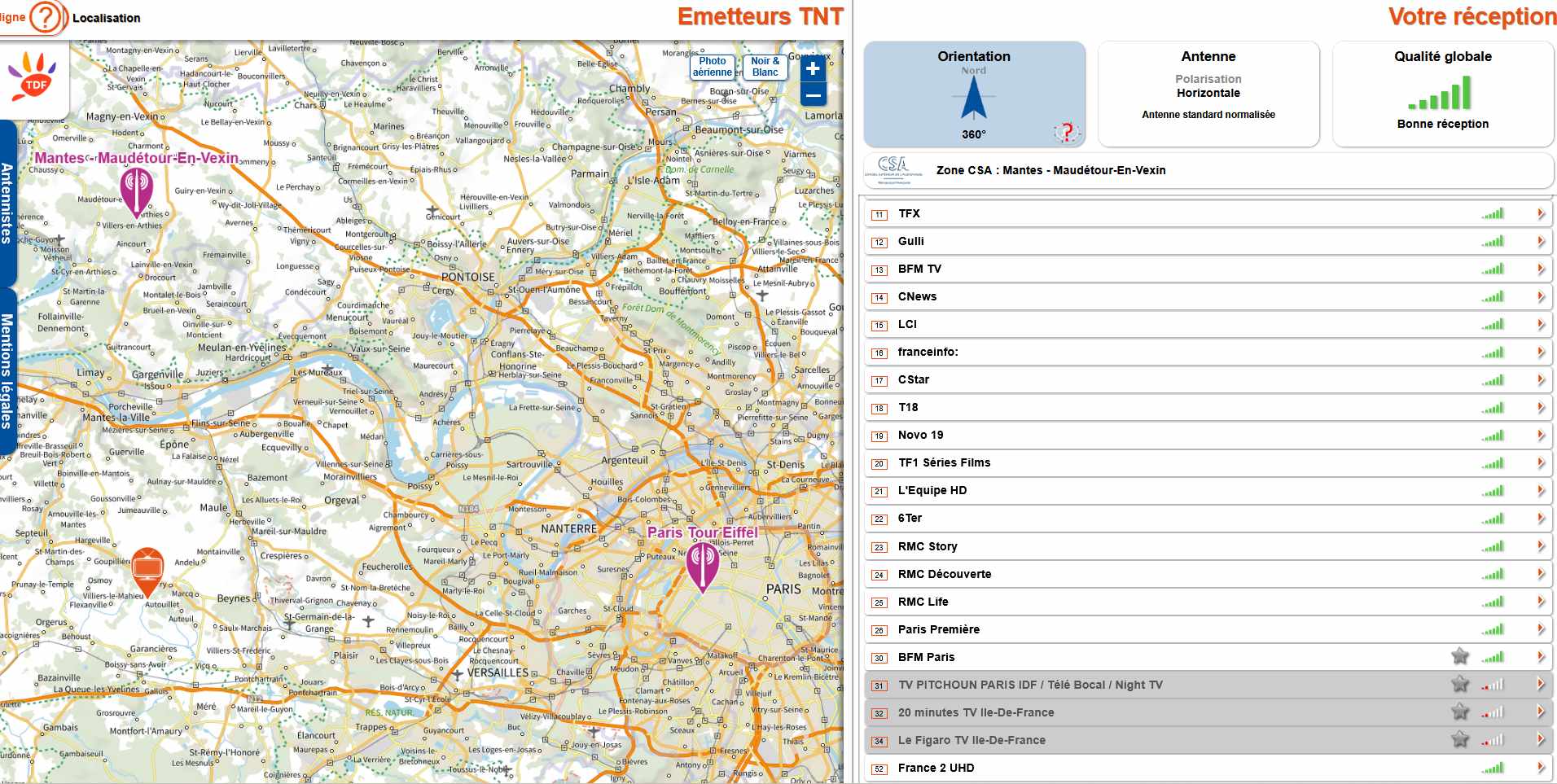This screenshot has width=1557, height=784.
Task: Click channel number 52 badge
Action: point(879,769)
